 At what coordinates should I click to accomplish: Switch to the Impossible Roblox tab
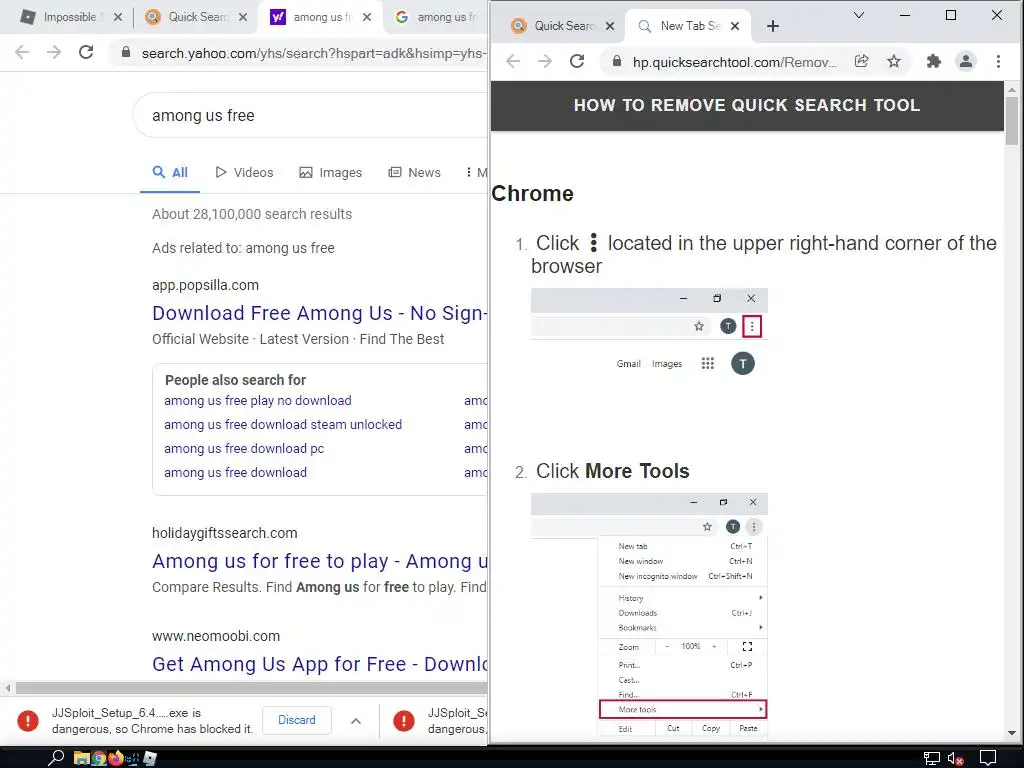point(63,17)
